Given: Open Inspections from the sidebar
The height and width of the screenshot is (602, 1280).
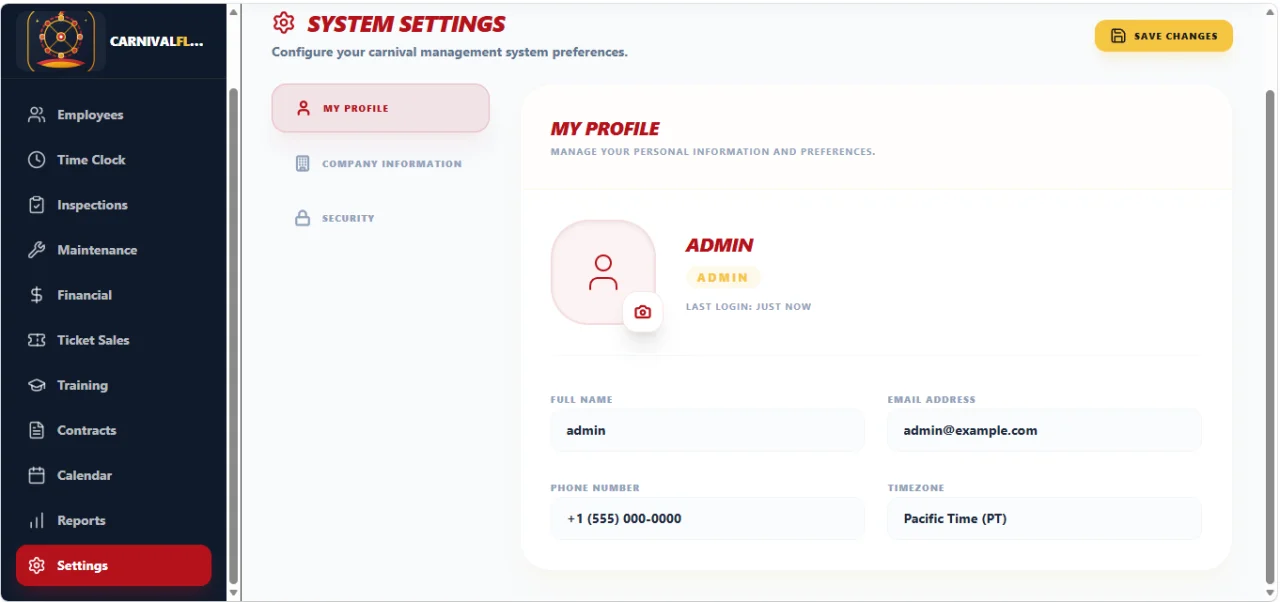Looking at the screenshot, I should tap(114, 205).
